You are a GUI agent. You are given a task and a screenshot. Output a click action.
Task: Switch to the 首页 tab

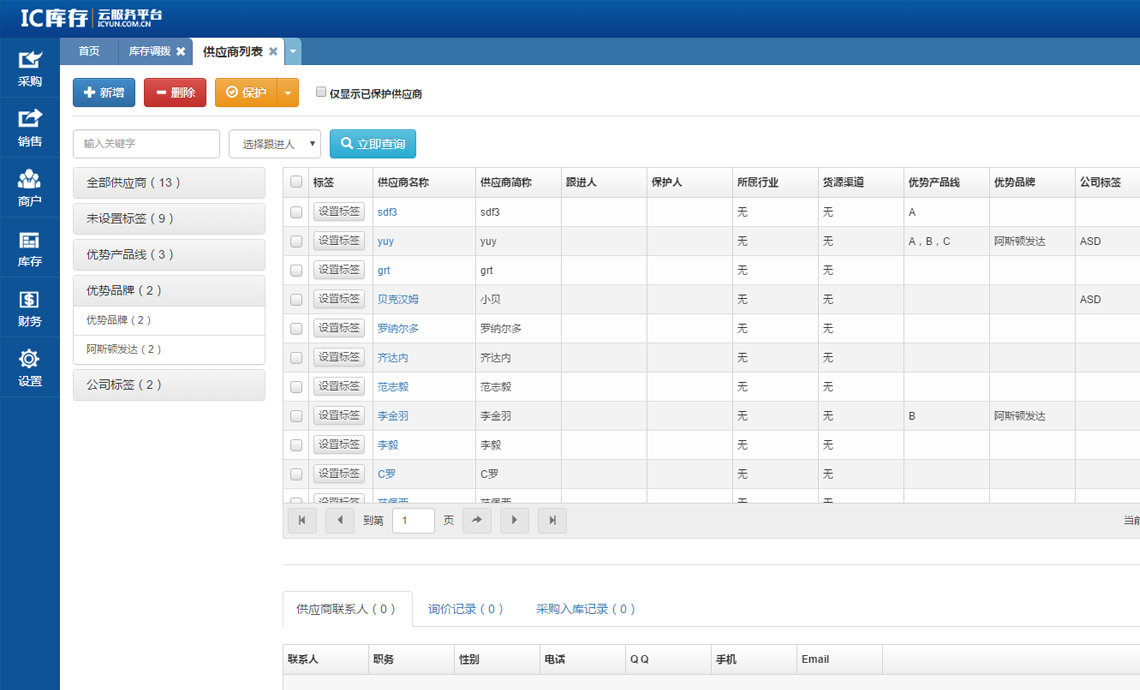click(x=89, y=52)
